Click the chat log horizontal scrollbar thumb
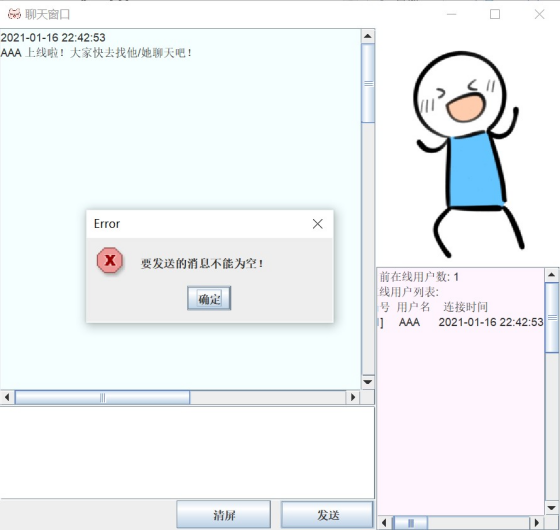The image size is (560, 531). point(102,397)
